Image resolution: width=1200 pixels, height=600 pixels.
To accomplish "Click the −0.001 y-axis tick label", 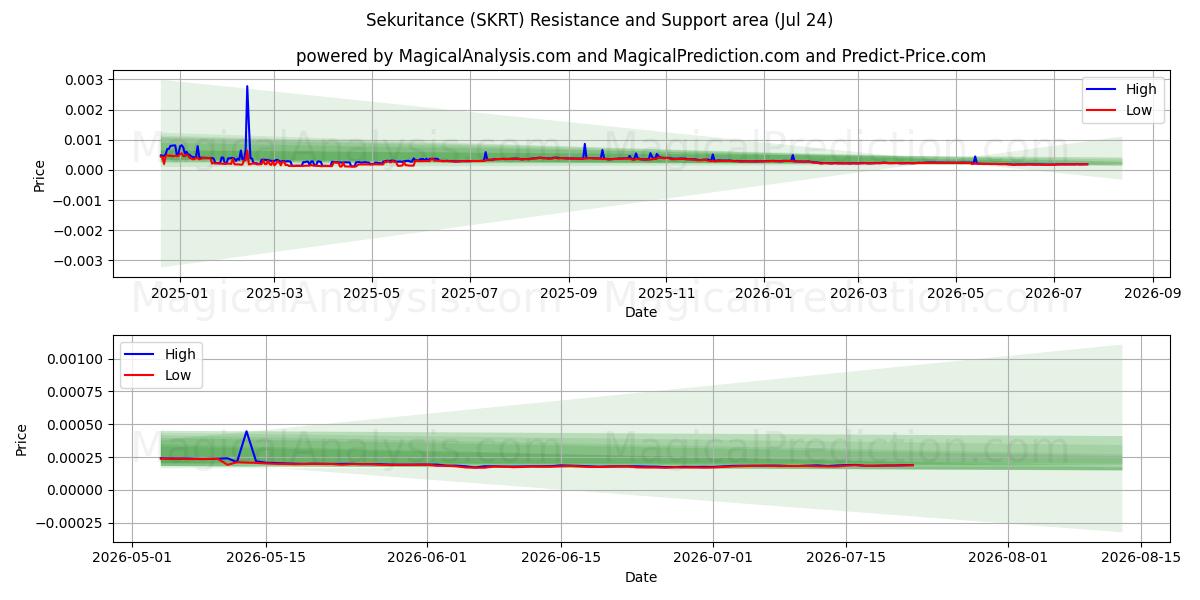I will pos(77,201).
